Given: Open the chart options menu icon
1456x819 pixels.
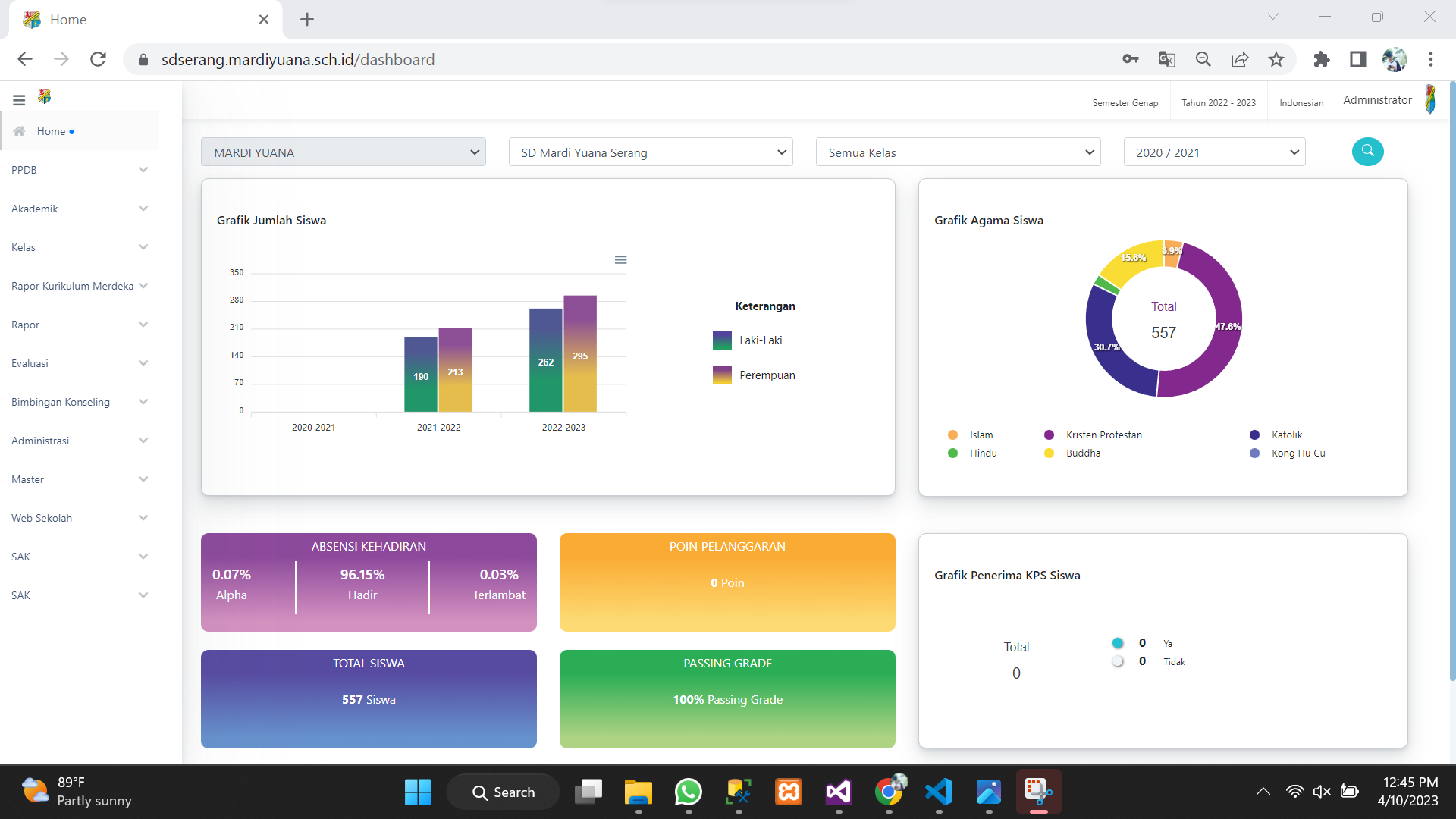Looking at the screenshot, I should tap(620, 260).
